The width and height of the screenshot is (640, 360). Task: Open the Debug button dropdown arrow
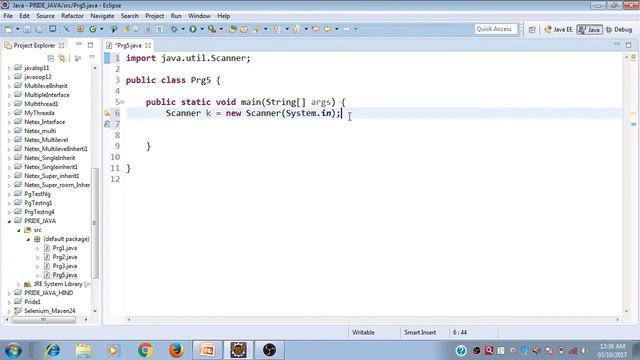pyautogui.click(x=183, y=29)
